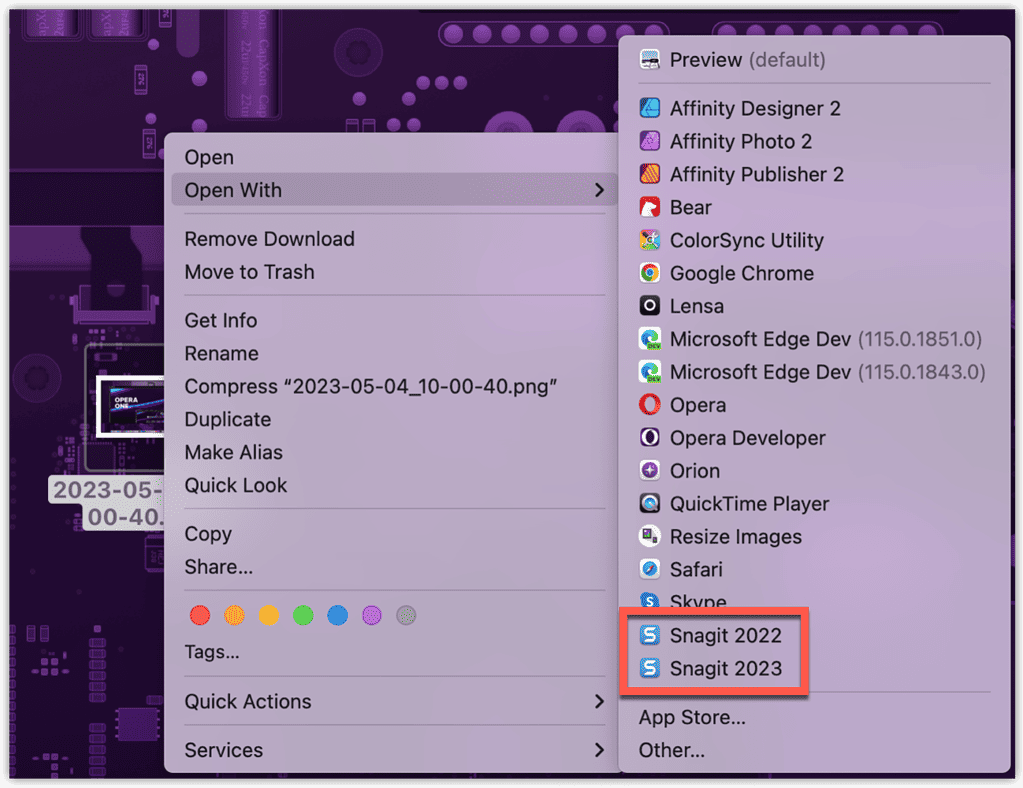This screenshot has height=788, width=1023.
Task: Click the Skype icon
Action: pos(650,599)
